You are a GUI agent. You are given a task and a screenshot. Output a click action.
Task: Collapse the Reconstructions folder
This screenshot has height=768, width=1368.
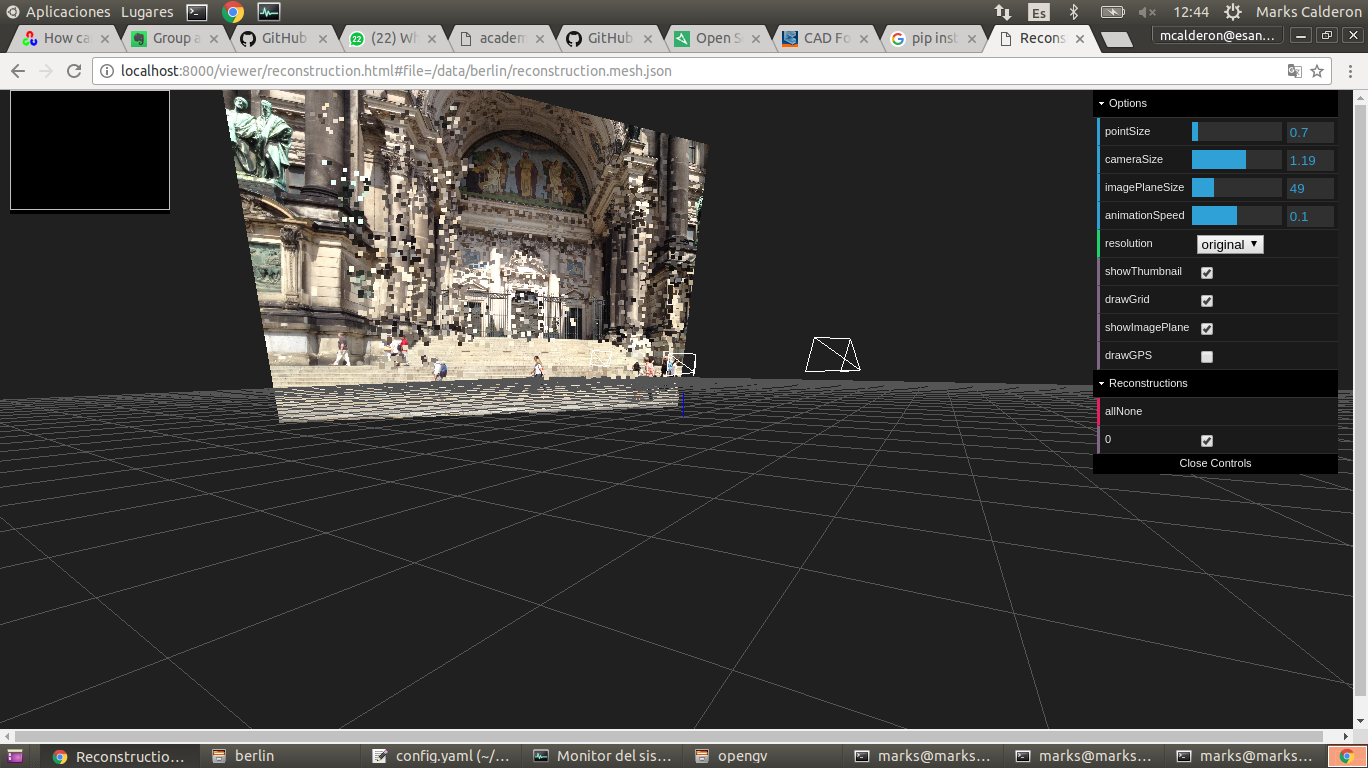tap(1215, 383)
